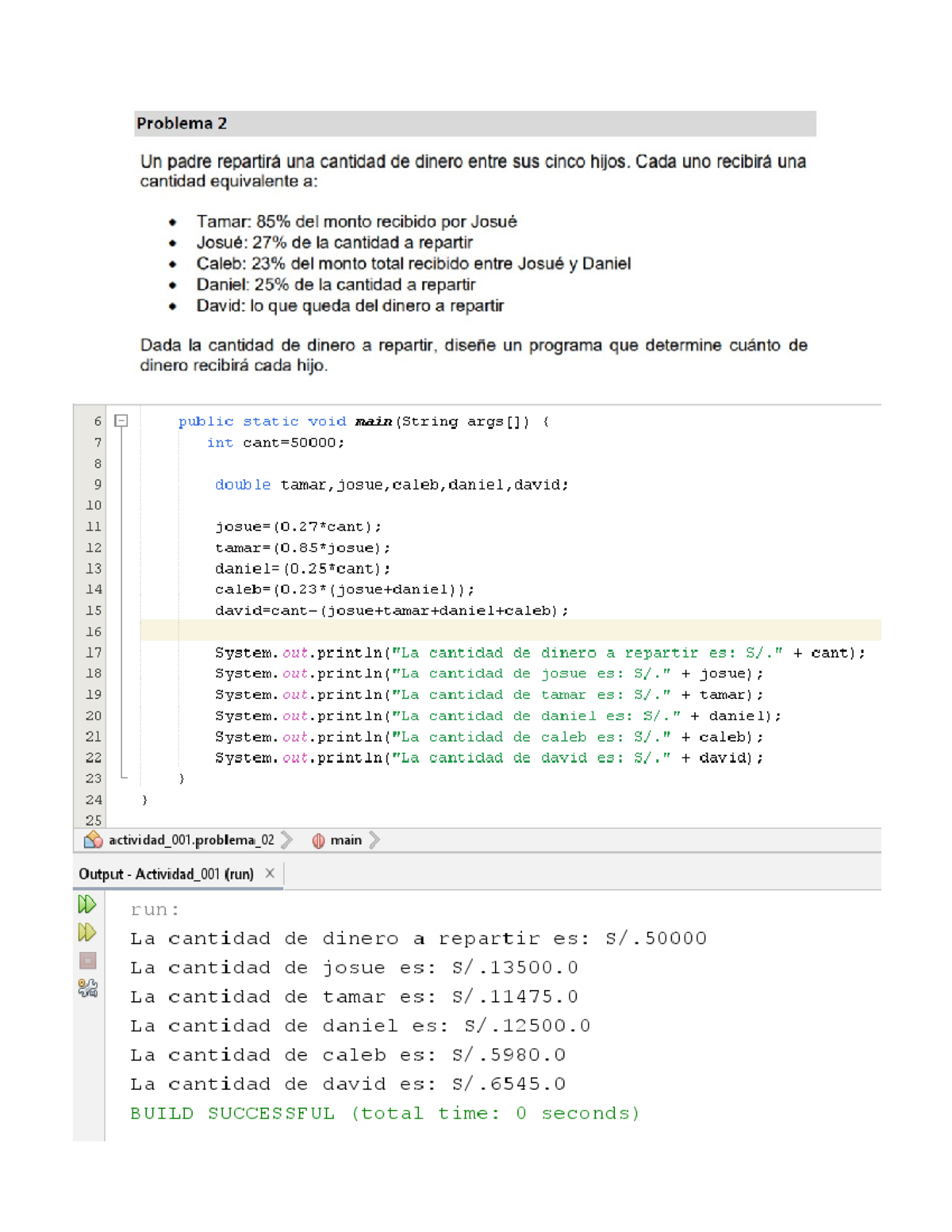Click the "run:" line in output console
The image size is (952, 1232).
[x=155, y=909]
